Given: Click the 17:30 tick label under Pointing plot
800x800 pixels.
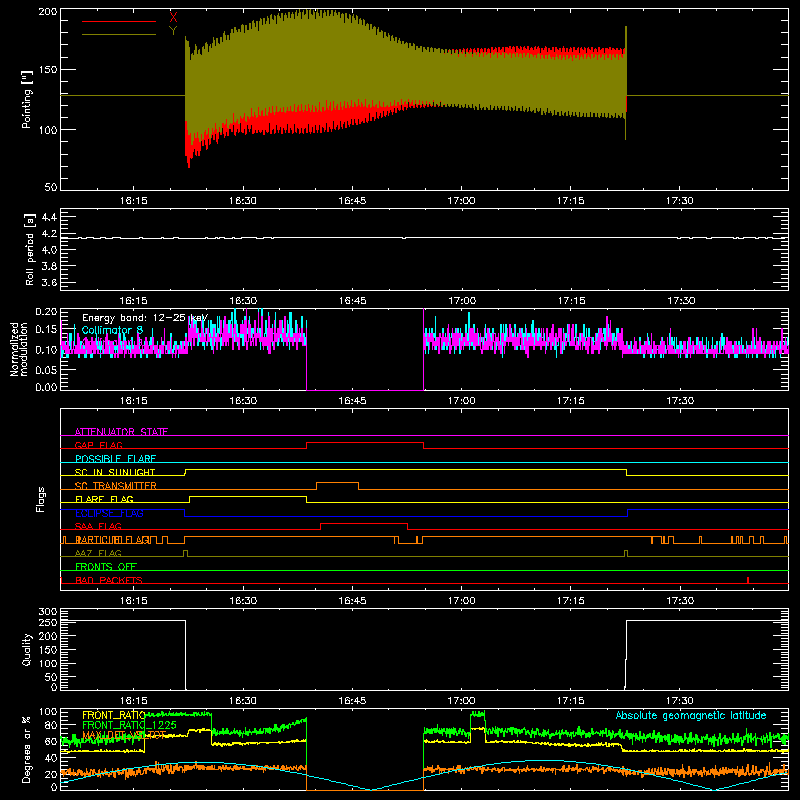Looking at the screenshot, I should click(x=680, y=201).
